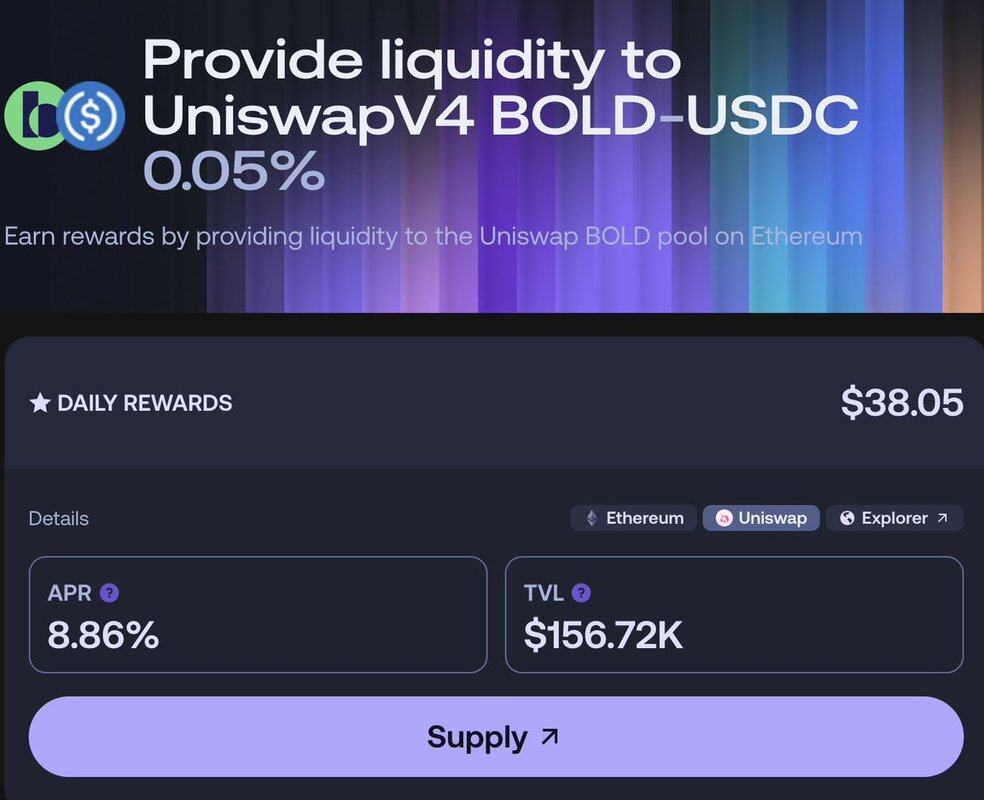The width and height of the screenshot is (984, 800).
Task: Select the Ethereum network chip label
Action: (645, 518)
